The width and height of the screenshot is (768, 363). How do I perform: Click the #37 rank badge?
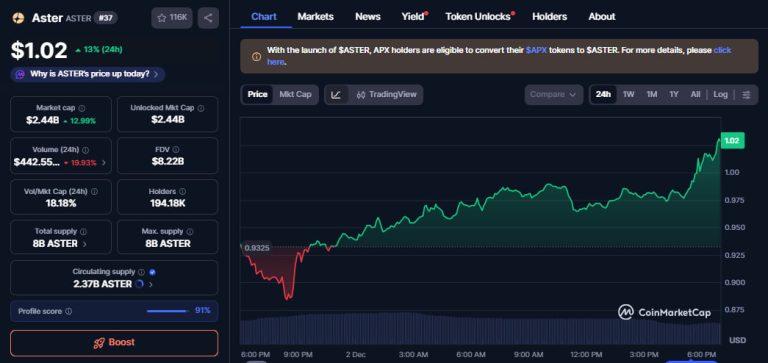point(105,18)
